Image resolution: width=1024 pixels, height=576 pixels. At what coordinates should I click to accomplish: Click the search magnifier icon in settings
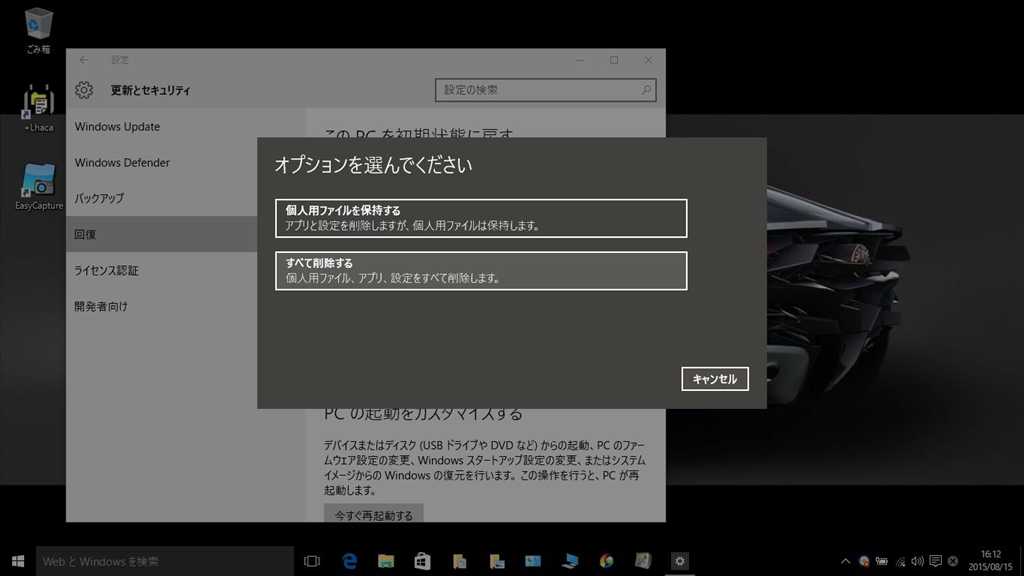(x=646, y=90)
